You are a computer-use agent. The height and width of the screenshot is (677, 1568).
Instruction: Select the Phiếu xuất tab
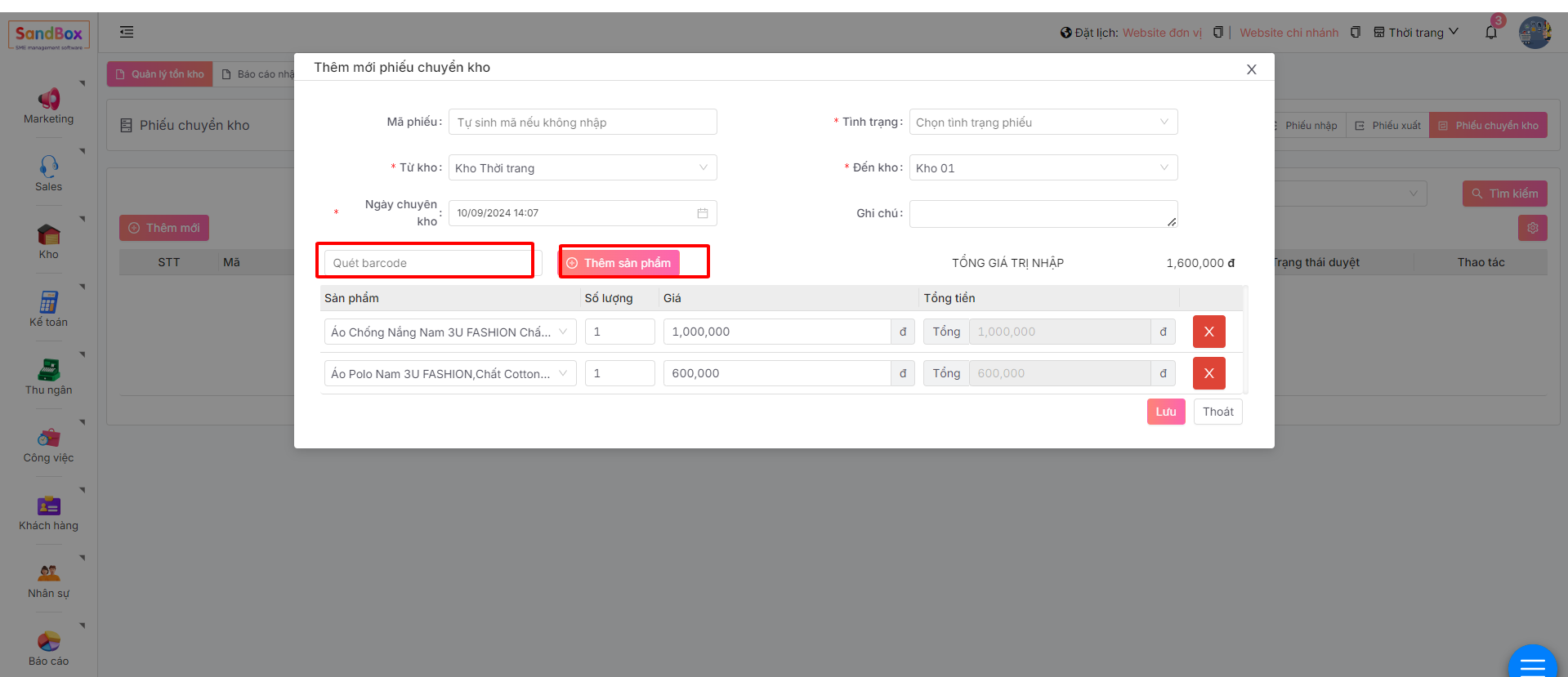[1387, 126]
